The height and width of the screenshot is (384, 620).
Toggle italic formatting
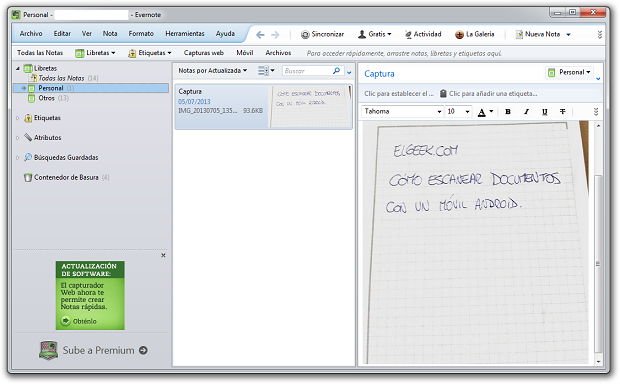pos(526,112)
